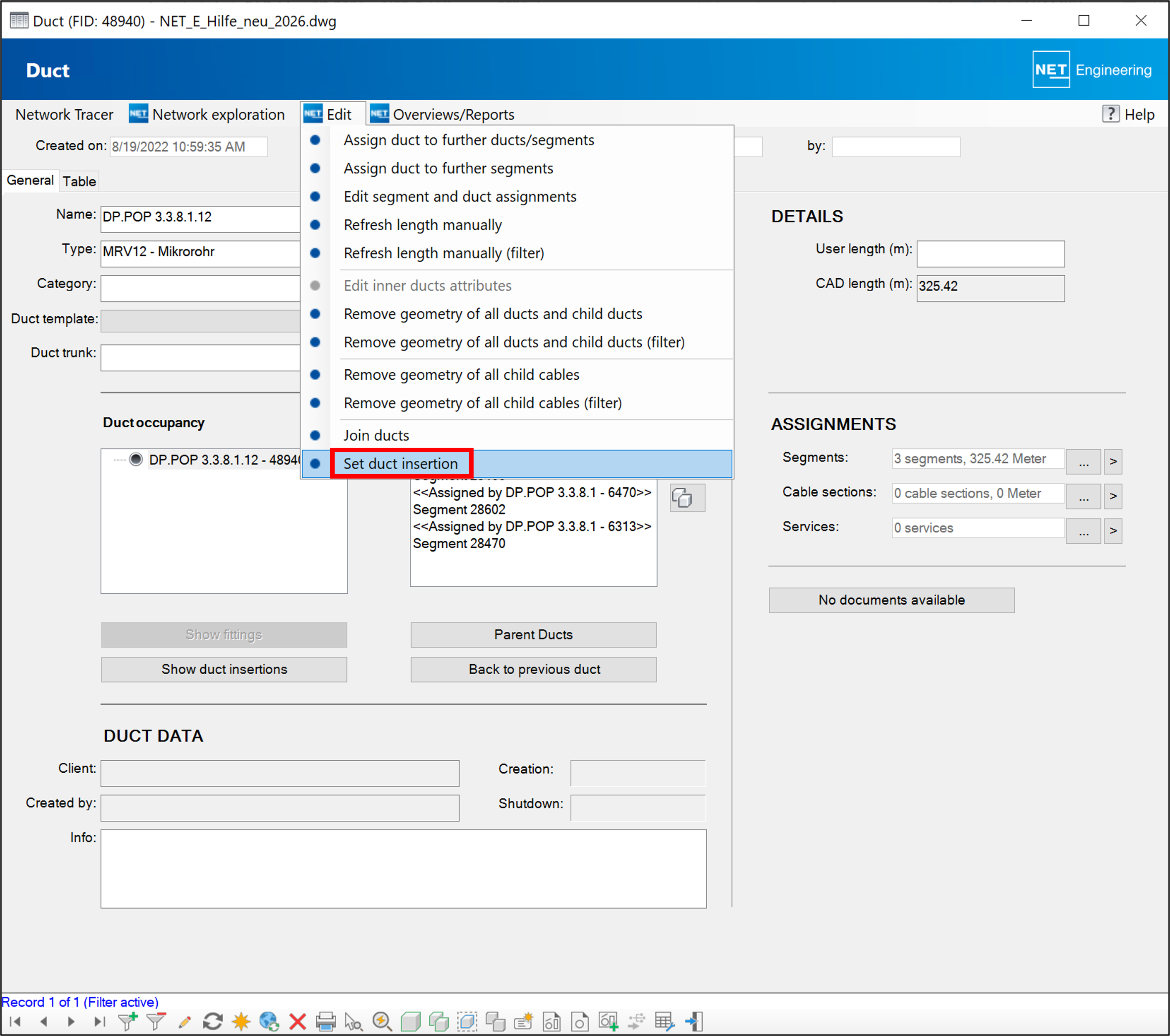Choose Remove geometry of all child cables
This screenshot has height=1036, width=1170.
coord(517,375)
